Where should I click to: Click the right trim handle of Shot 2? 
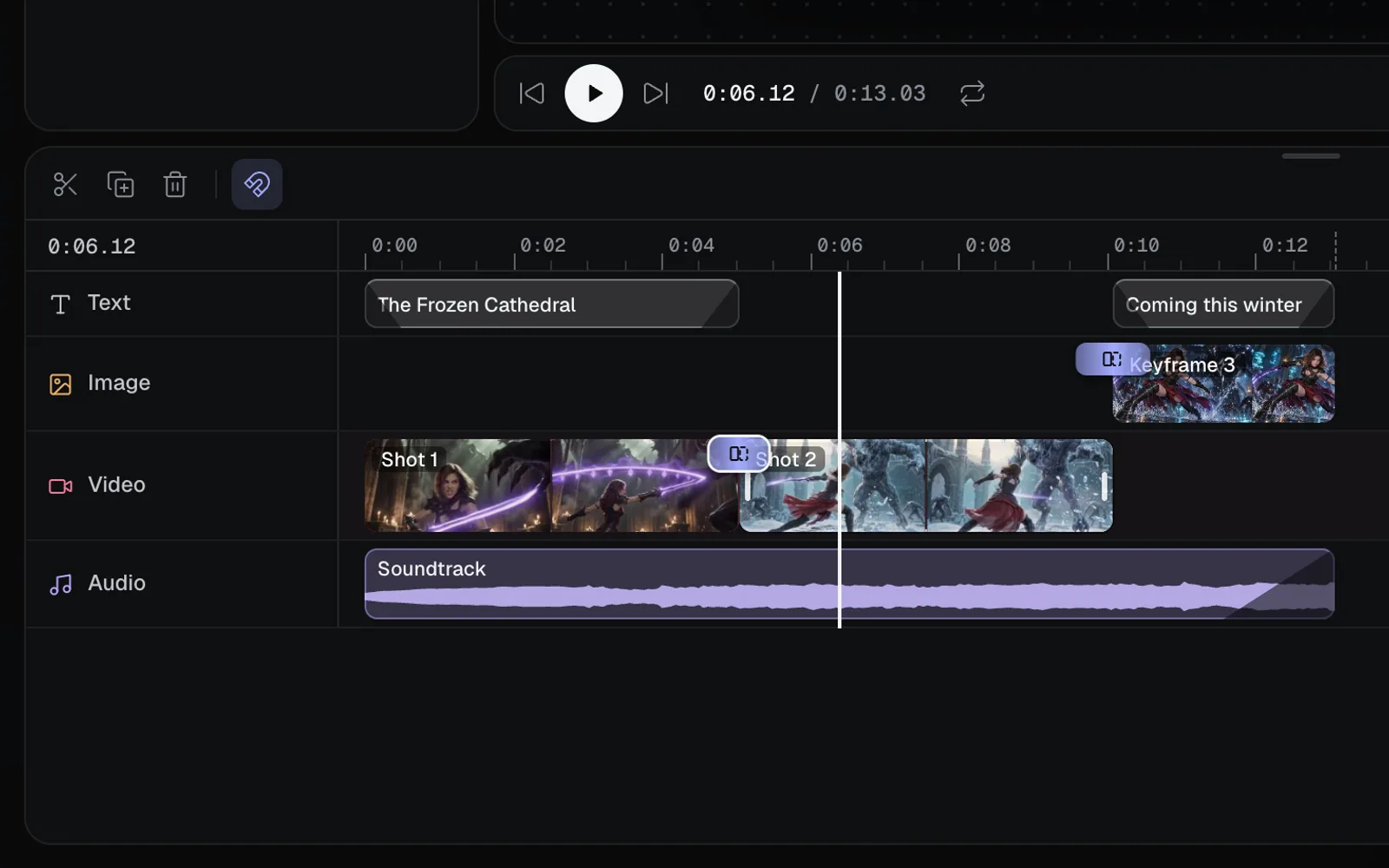coord(1104,486)
